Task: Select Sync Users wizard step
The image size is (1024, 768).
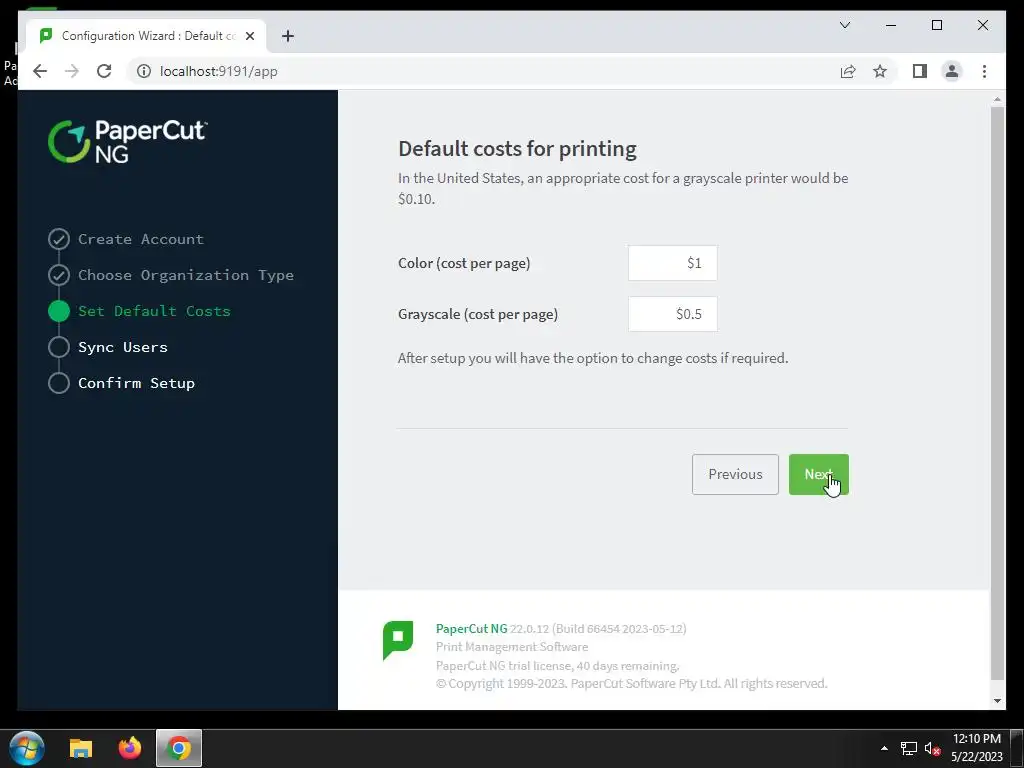Action: tap(123, 347)
